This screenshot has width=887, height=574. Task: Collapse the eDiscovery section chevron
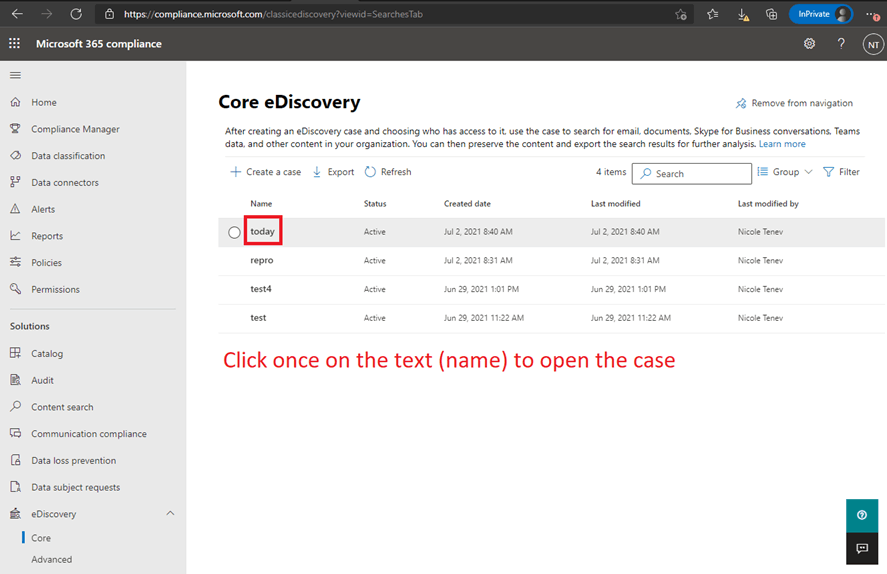coord(170,513)
